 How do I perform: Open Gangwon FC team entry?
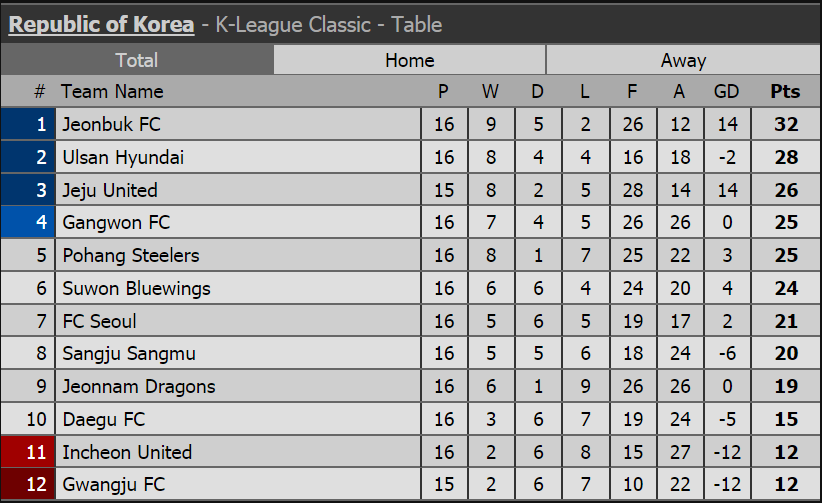click(116, 222)
